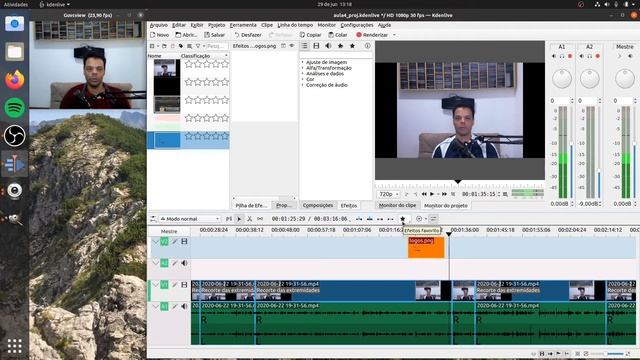
Task: Show audio effects in effects panel
Action: pos(328,46)
